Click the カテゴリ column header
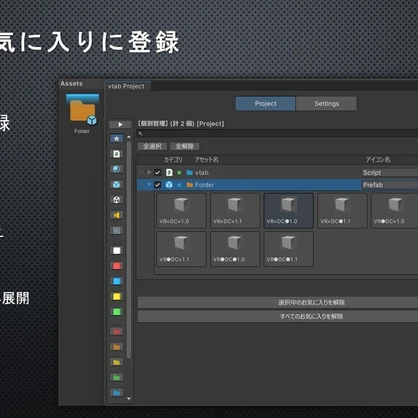 click(x=173, y=160)
